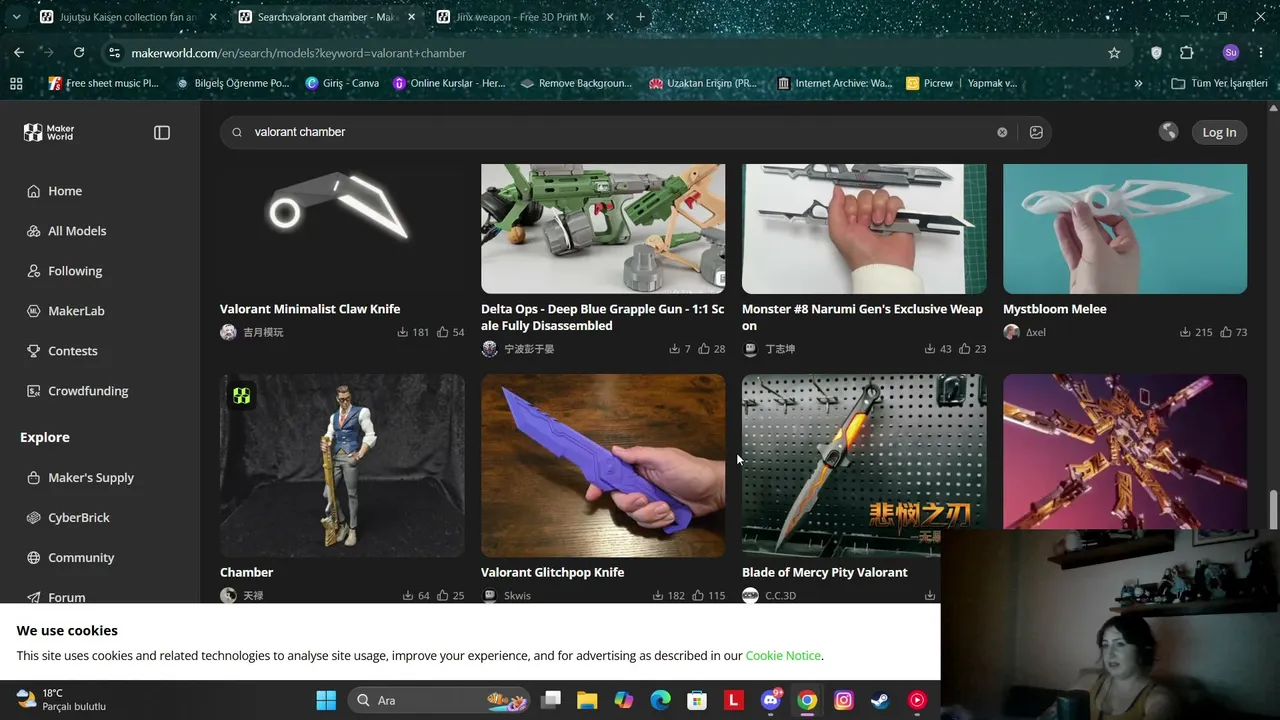Open File Explorer from the taskbar
This screenshot has height=720, width=1280.
[x=587, y=700]
